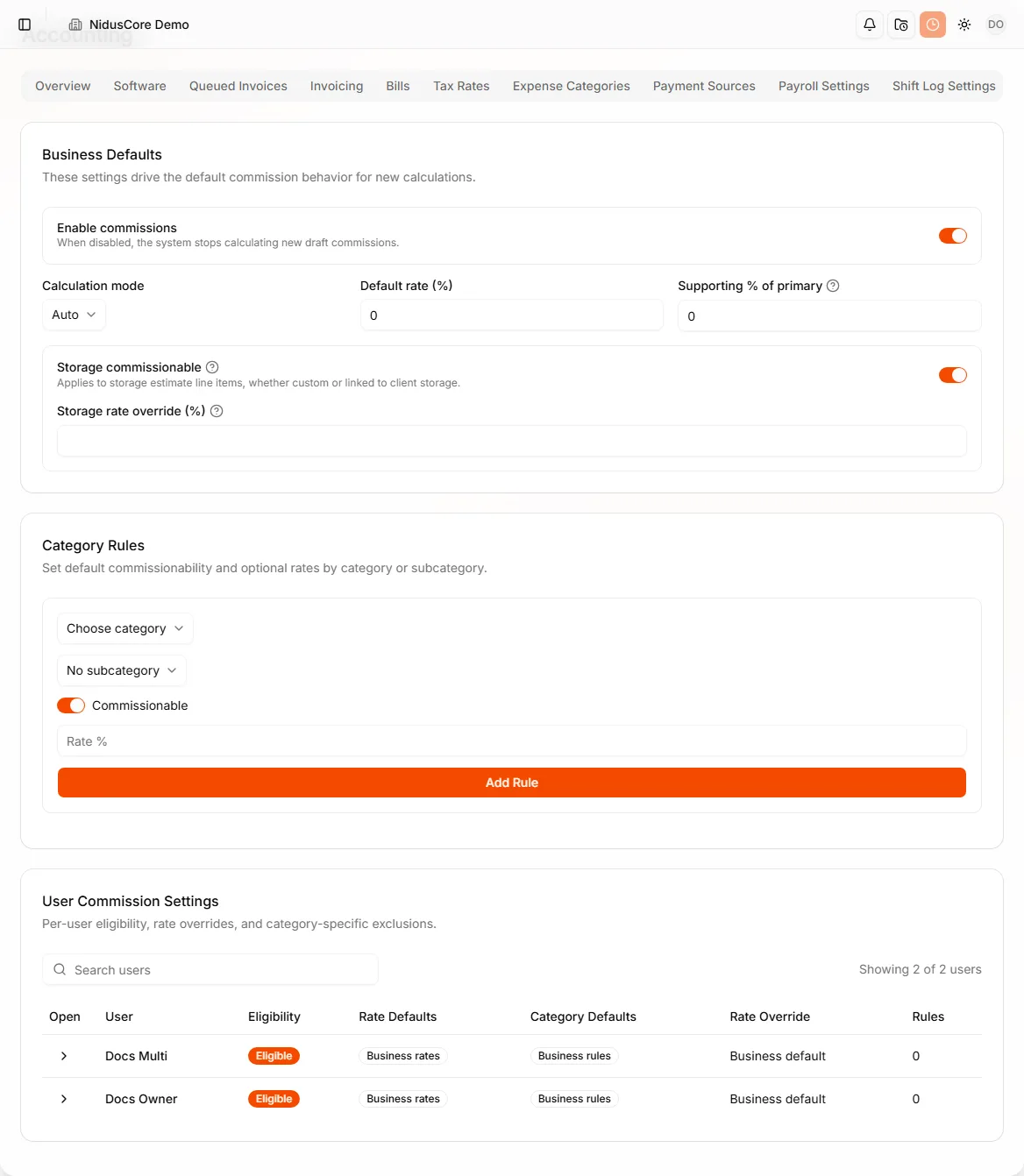Click the Eligible badge for Docs Multi
Screen dimensions: 1024x1176
(274, 1056)
